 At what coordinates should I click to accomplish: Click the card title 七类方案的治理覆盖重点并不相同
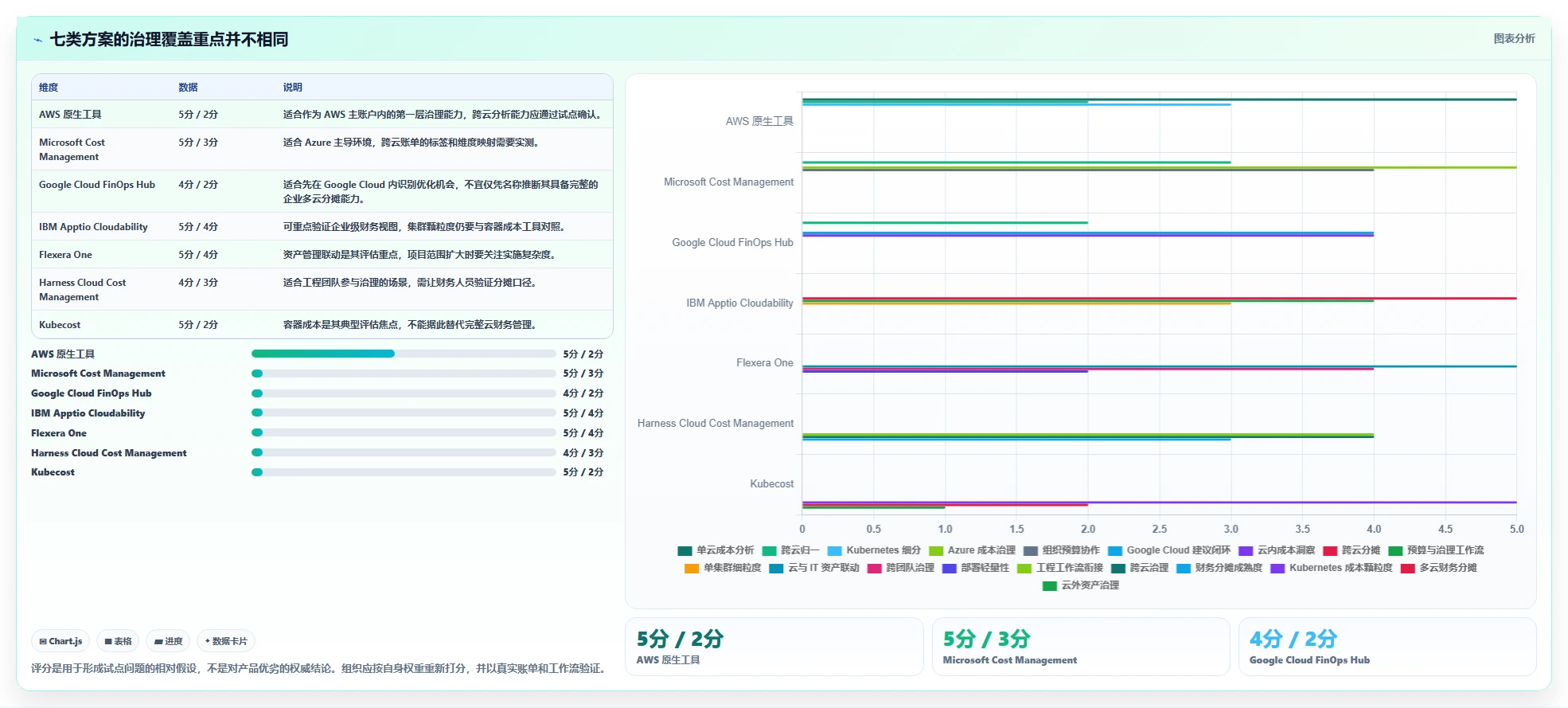click(169, 39)
